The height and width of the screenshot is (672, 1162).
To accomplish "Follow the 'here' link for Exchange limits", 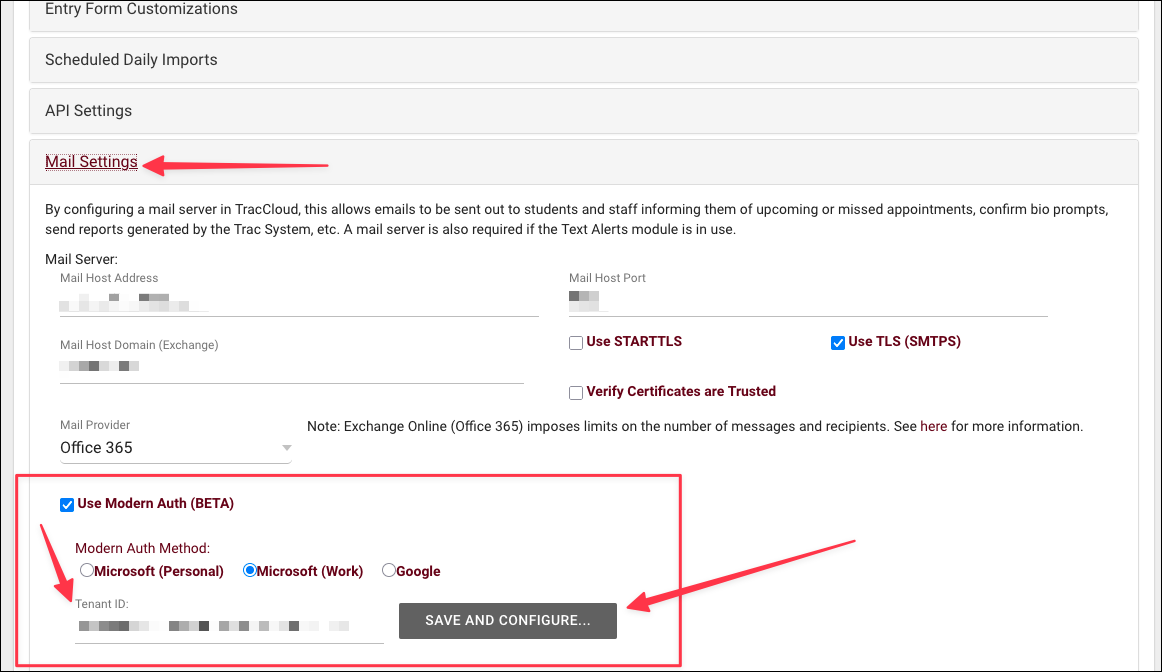I will pos(933,427).
